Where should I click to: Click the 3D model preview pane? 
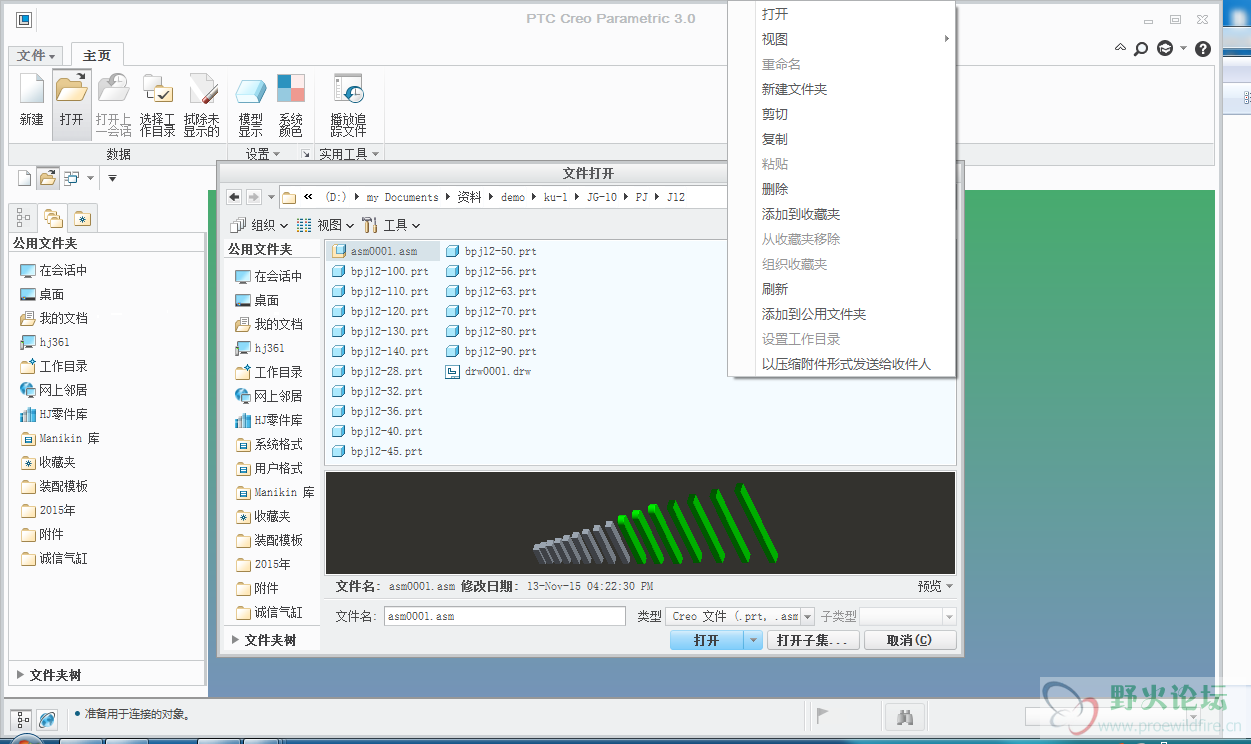point(640,523)
